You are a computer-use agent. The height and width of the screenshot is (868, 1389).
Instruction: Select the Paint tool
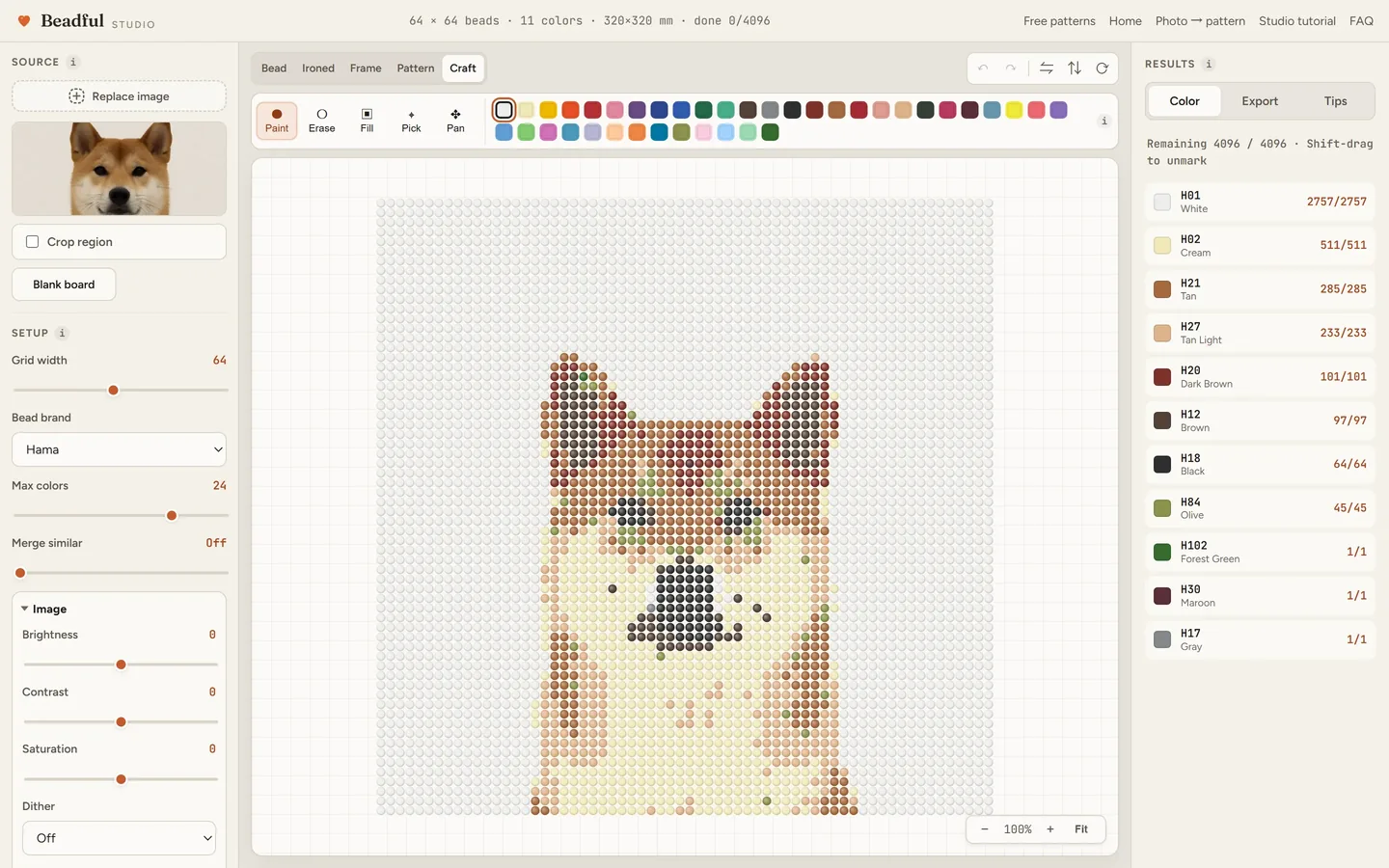click(277, 121)
